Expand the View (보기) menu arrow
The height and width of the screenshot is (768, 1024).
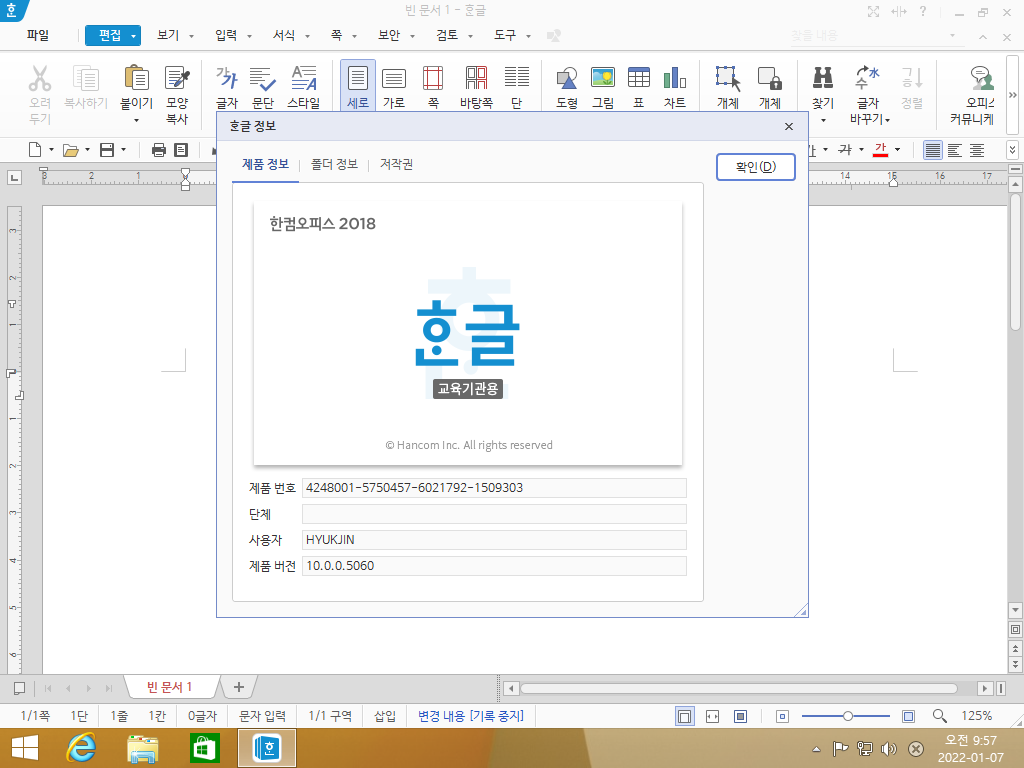[191, 37]
